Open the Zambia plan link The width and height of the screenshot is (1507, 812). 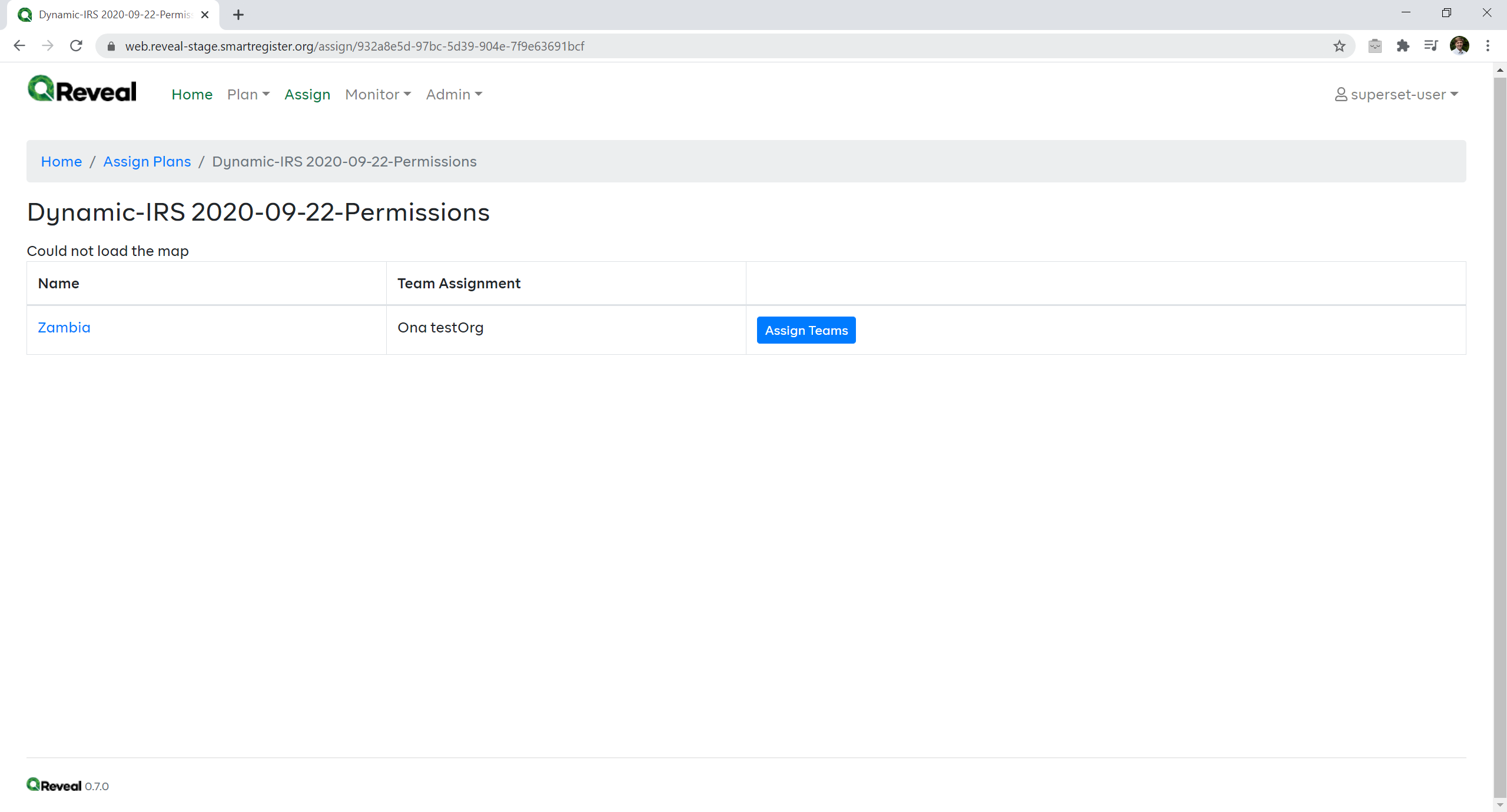[64, 327]
